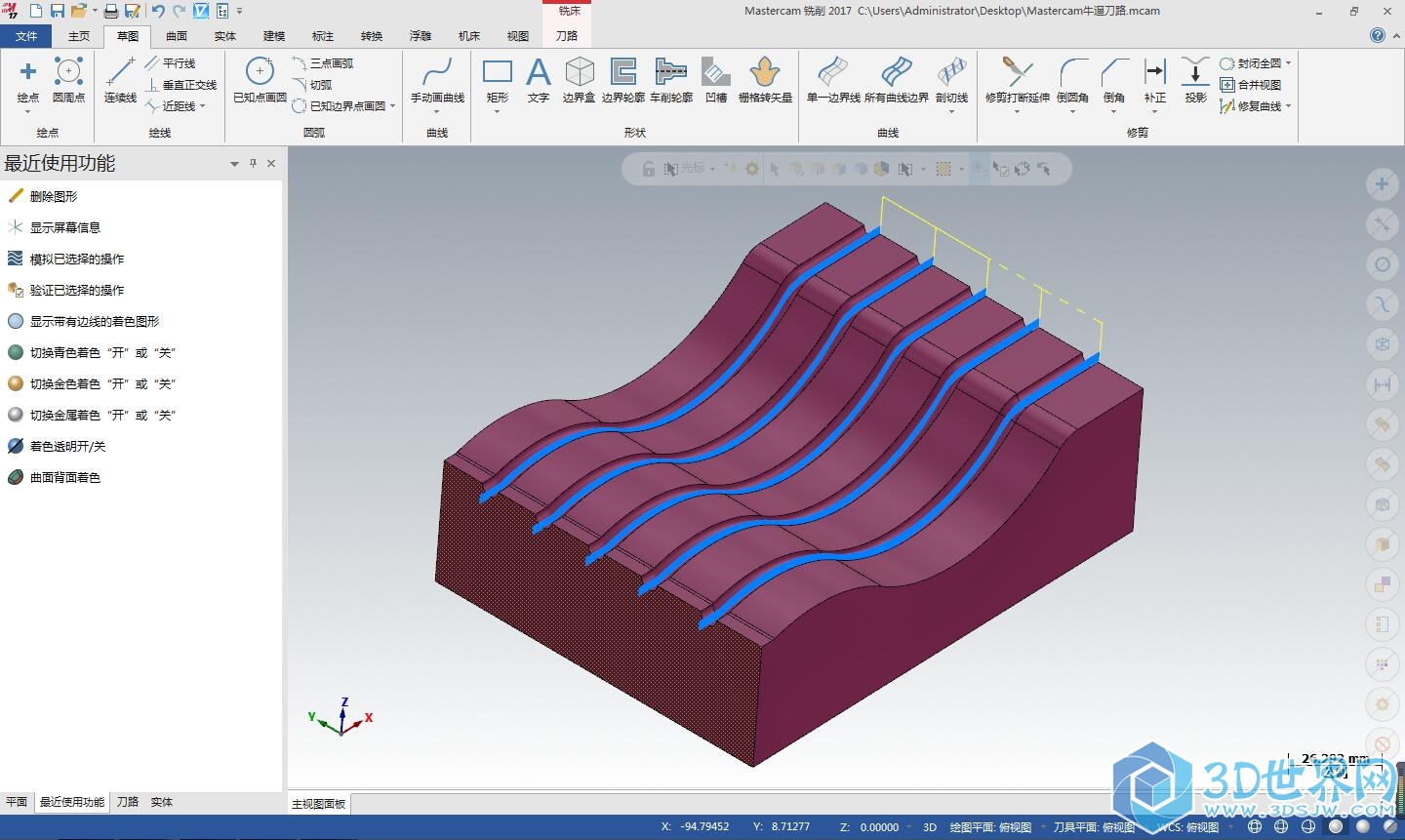Screen dimensions: 1405x840
Task: Select 单一边界线 curve one edge
Action: coord(833,78)
